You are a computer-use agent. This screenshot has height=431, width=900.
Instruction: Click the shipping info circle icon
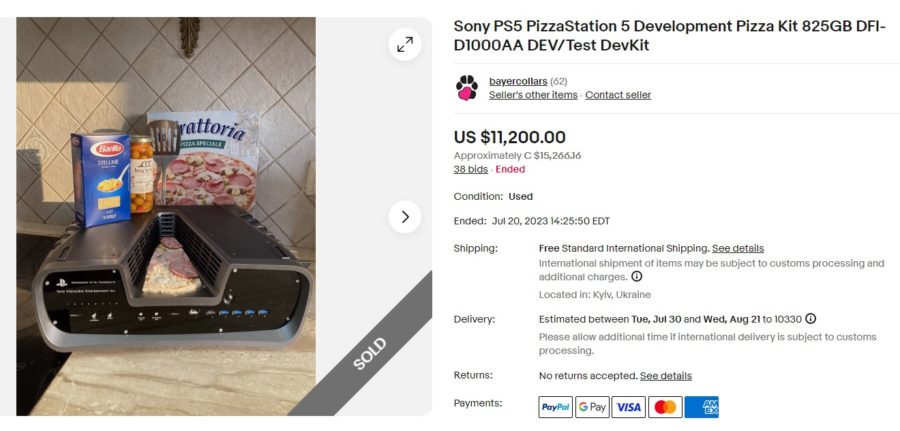637,277
